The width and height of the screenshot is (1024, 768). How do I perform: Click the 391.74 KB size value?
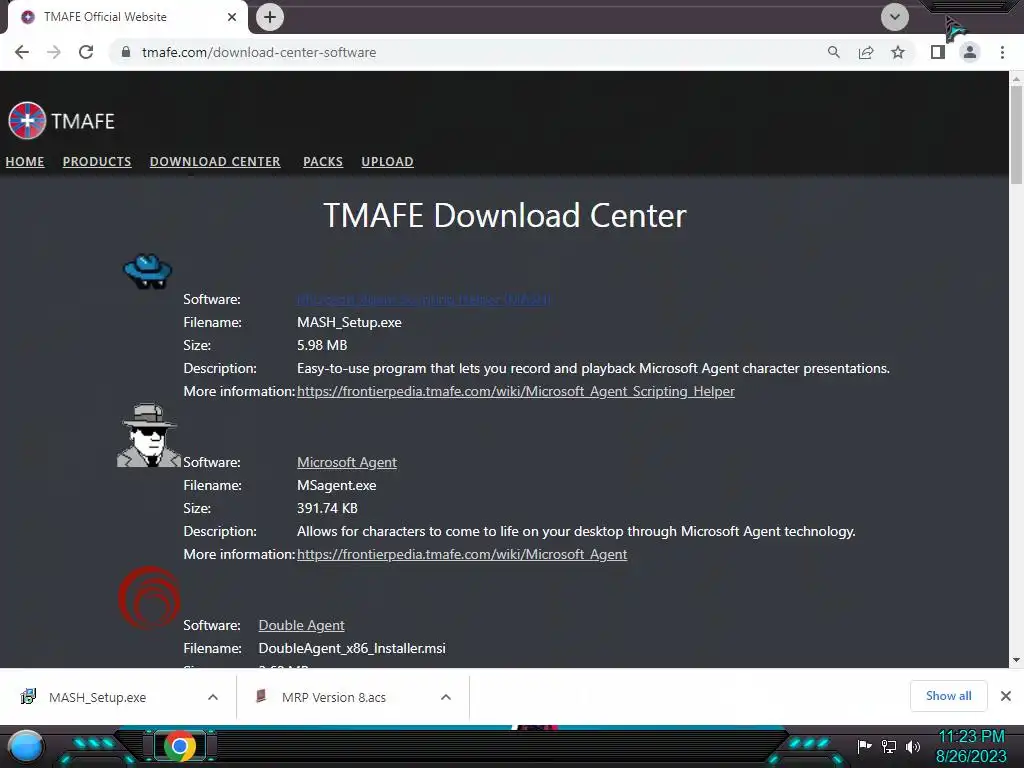[x=327, y=508]
